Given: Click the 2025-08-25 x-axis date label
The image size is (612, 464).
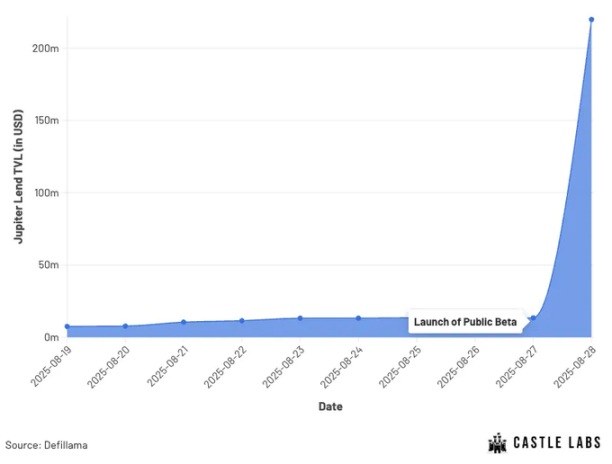Looking at the screenshot, I should pos(400,366).
